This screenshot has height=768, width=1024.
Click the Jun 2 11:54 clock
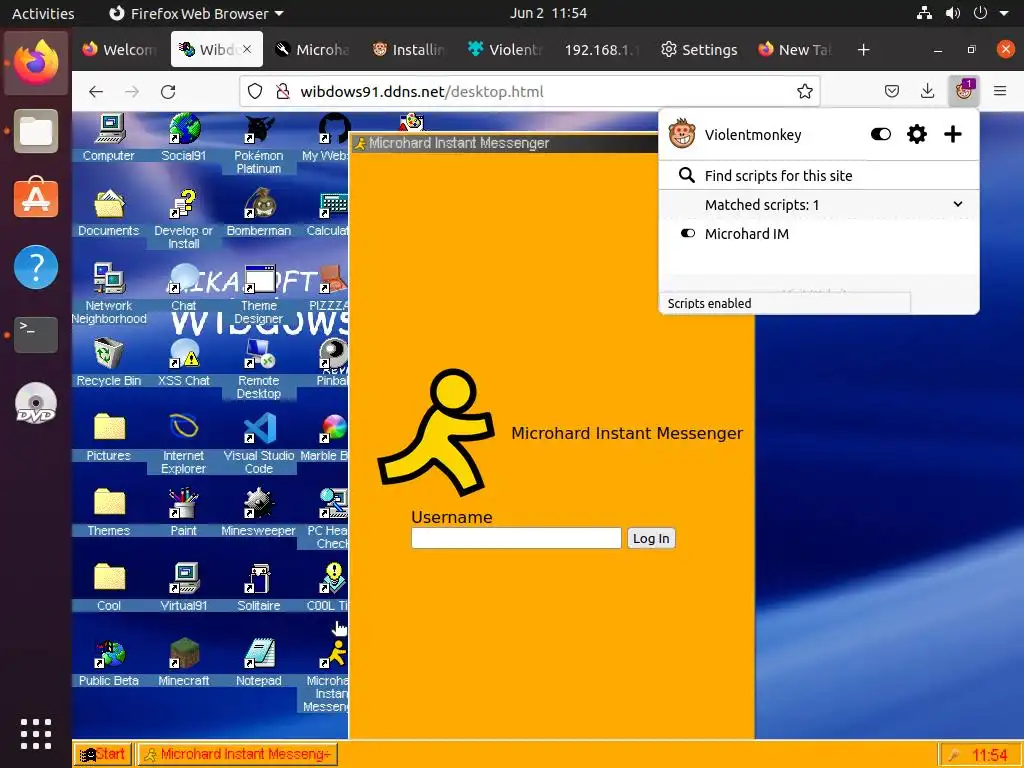(x=549, y=13)
